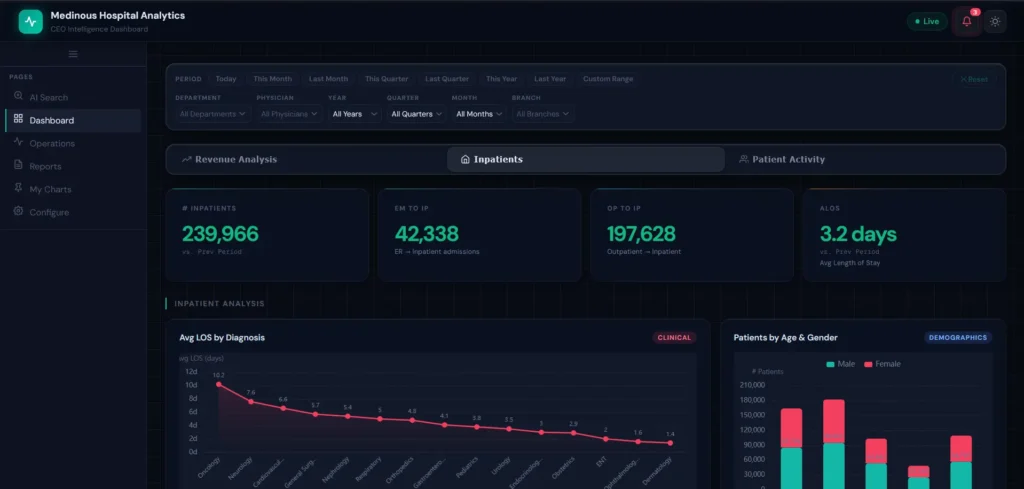Toggle Female series in legend
Image resolution: width=1024 pixels, height=489 pixels.
click(x=882, y=364)
